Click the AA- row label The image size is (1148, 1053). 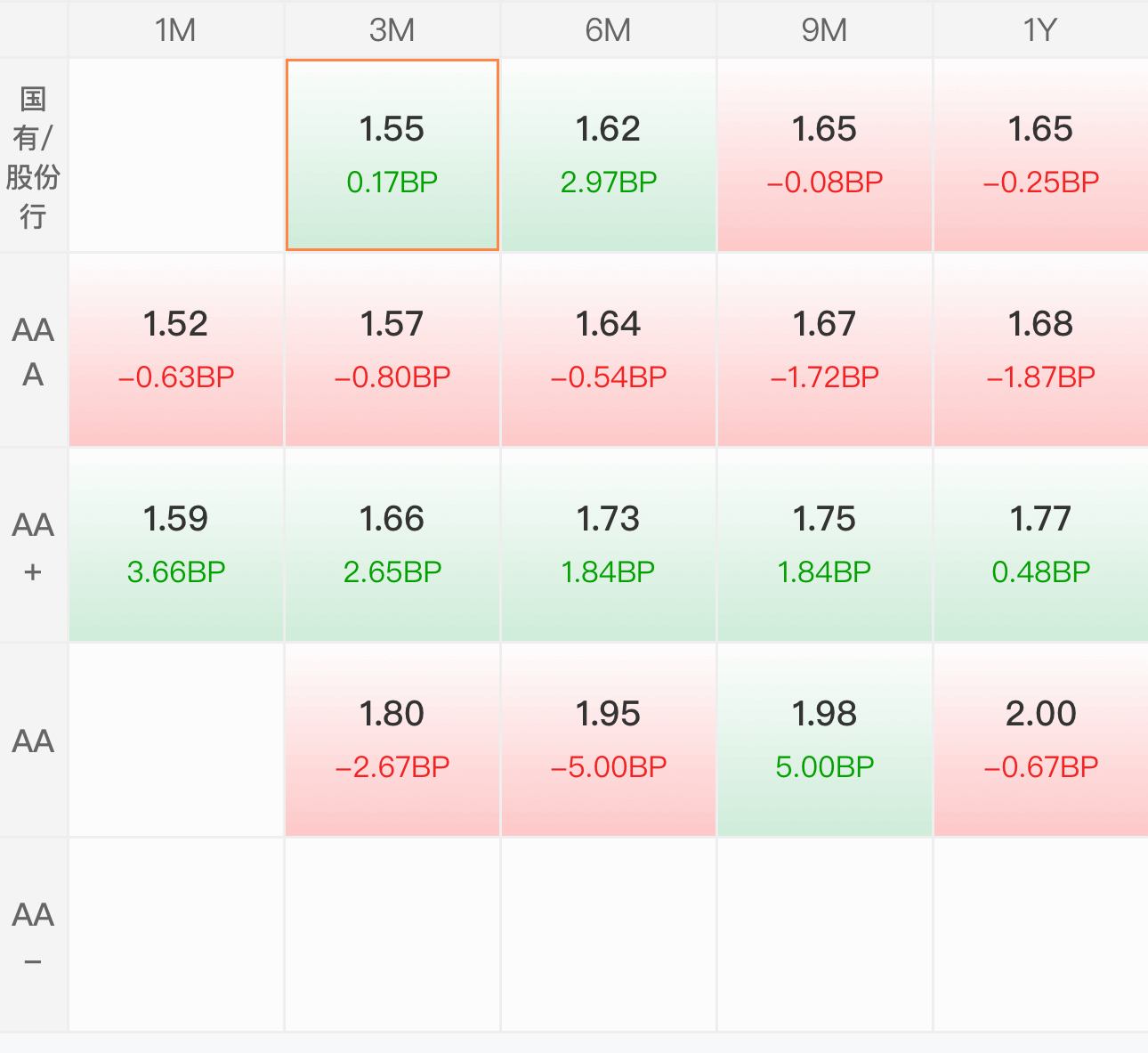point(33,936)
